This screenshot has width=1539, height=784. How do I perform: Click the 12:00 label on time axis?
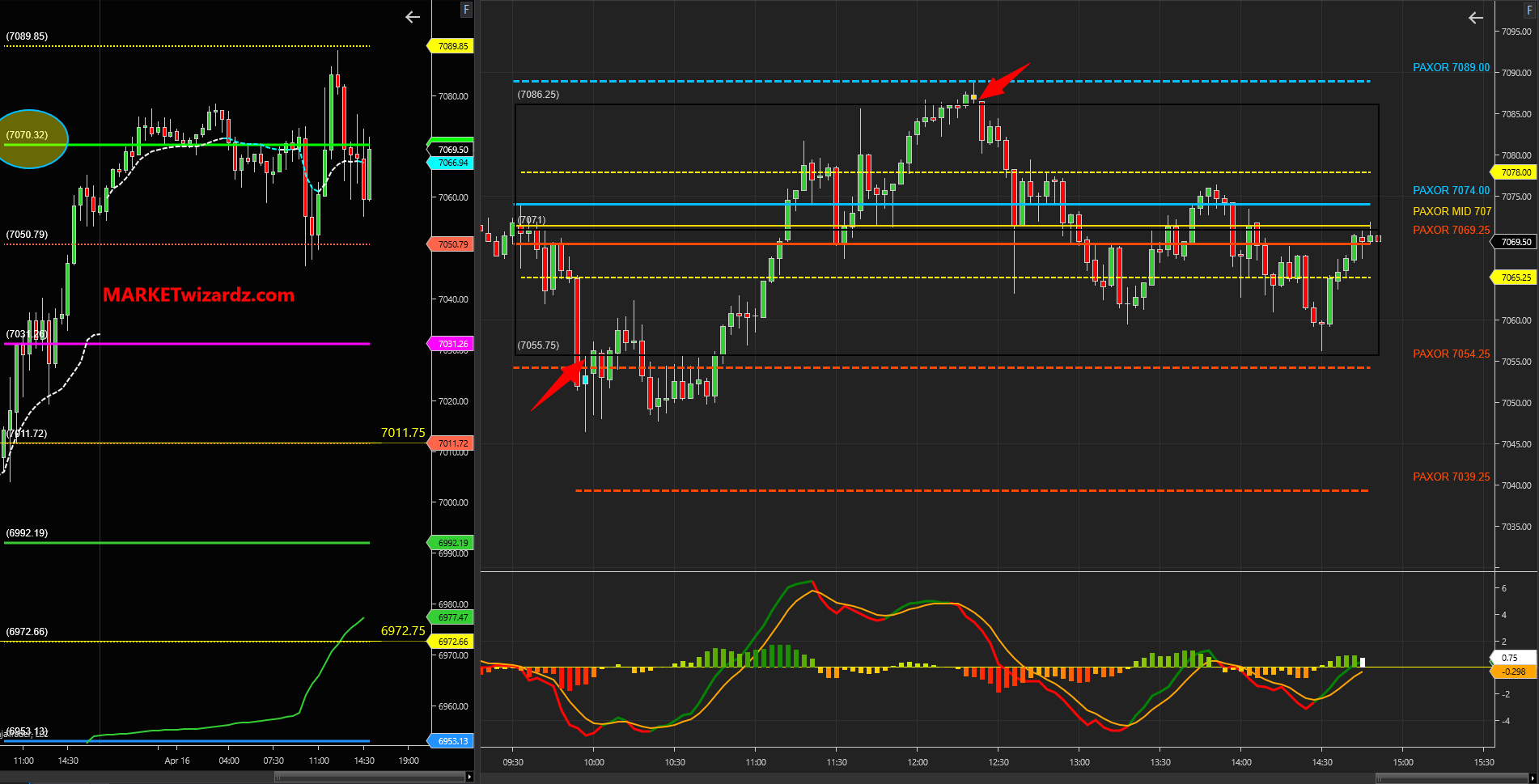pos(918,762)
